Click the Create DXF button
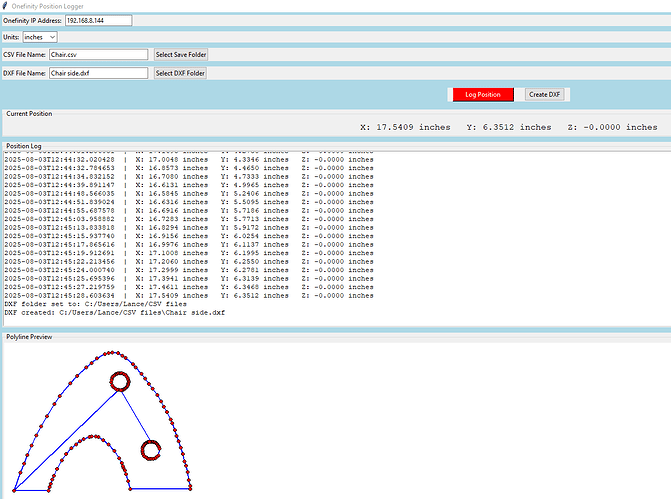 [544, 95]
